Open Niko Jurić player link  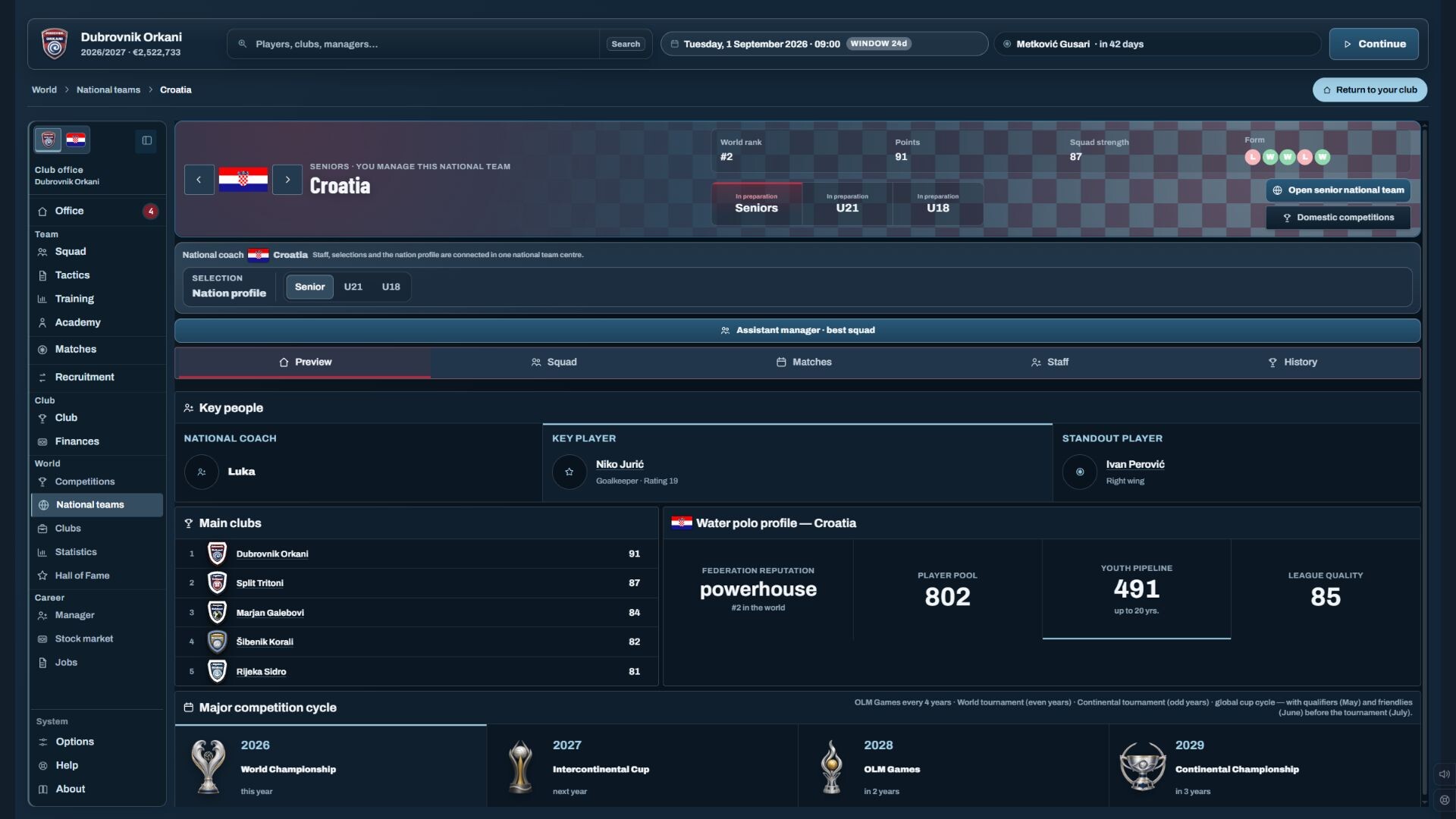620,464
